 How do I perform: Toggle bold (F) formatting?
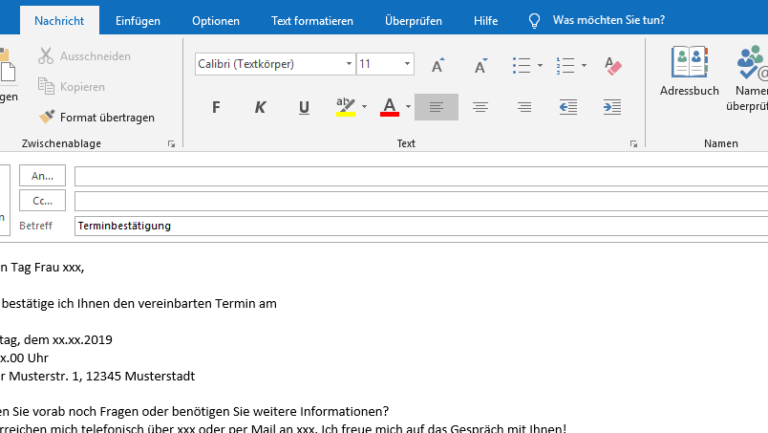point(216,107)
